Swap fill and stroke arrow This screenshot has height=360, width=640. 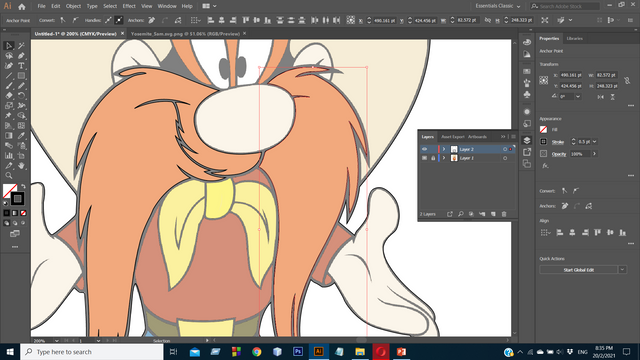[x=23, y=186]
